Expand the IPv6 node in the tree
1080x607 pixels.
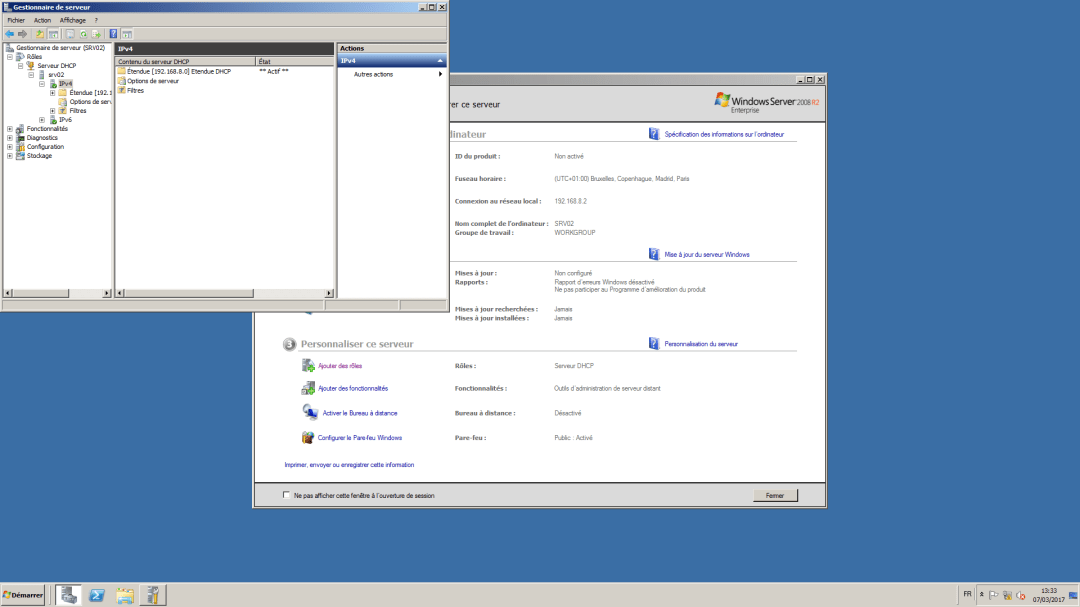coord(43,119)
